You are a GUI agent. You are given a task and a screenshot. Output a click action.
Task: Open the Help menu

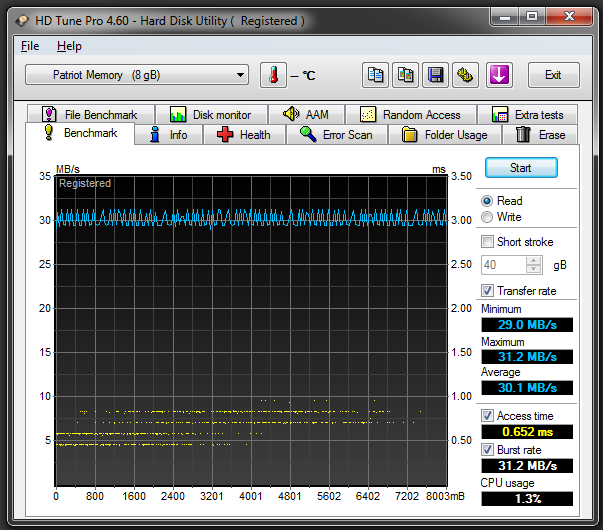click(x=69, y=46)
